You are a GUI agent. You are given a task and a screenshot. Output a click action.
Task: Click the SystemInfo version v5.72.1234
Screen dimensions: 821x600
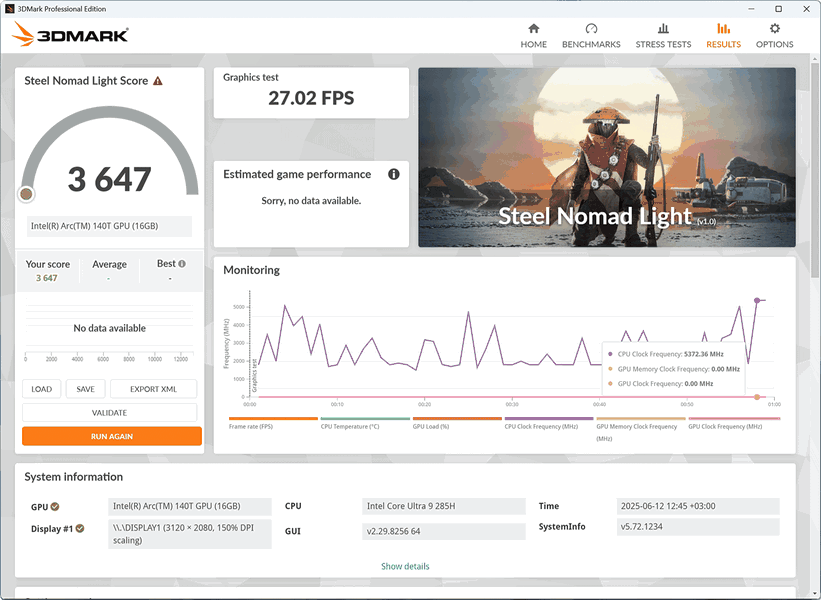tap(698, 527)
